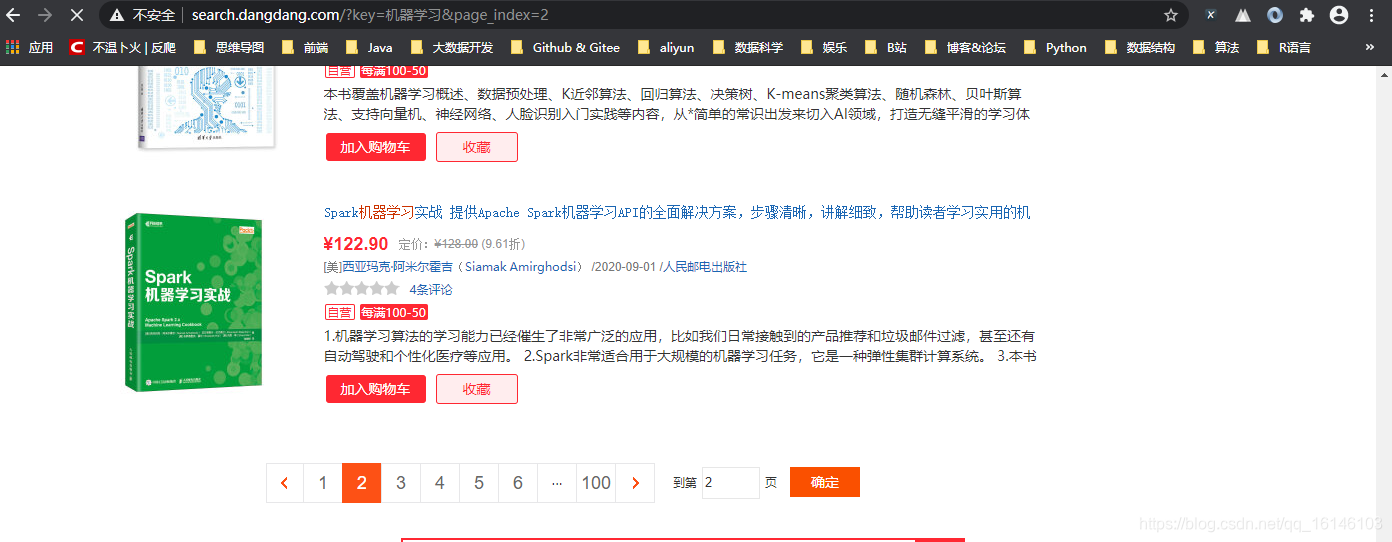Bookmark this page with the star icon

(1171, 15)
